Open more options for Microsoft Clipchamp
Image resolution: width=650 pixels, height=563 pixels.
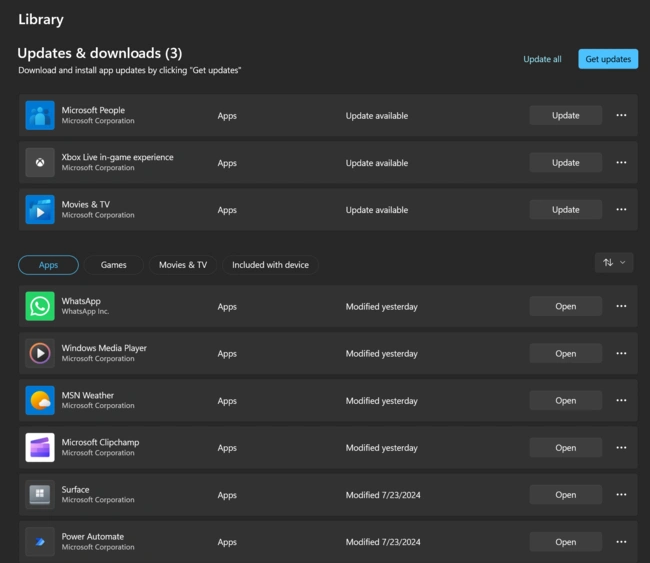click(621, 447)
